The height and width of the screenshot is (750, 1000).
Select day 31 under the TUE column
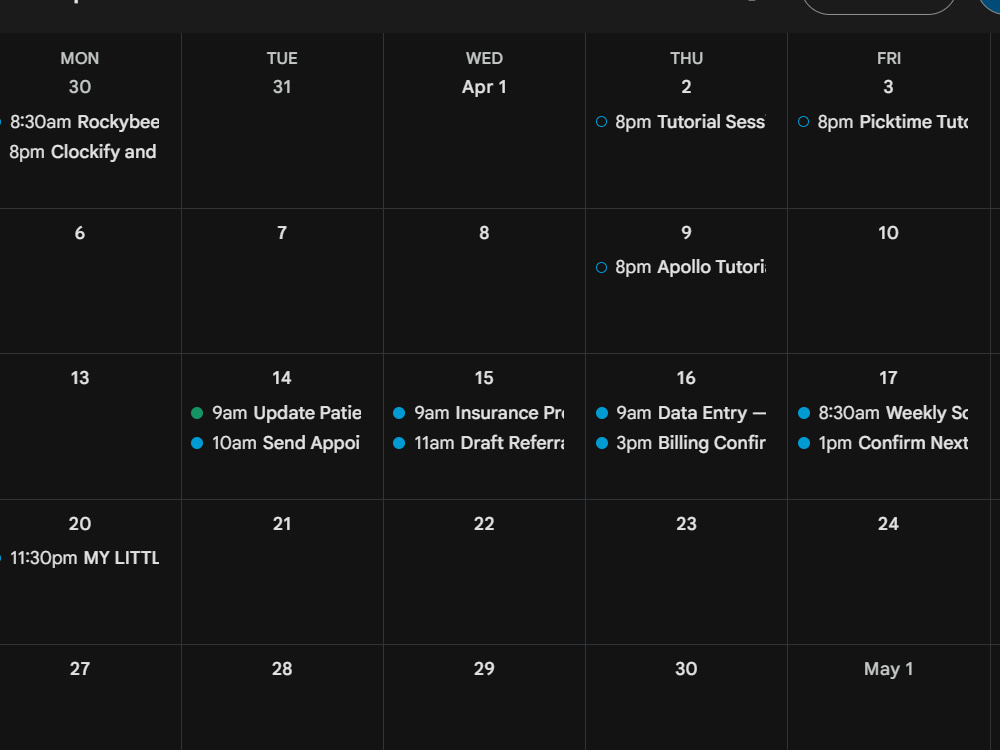[x=282, y=87]
